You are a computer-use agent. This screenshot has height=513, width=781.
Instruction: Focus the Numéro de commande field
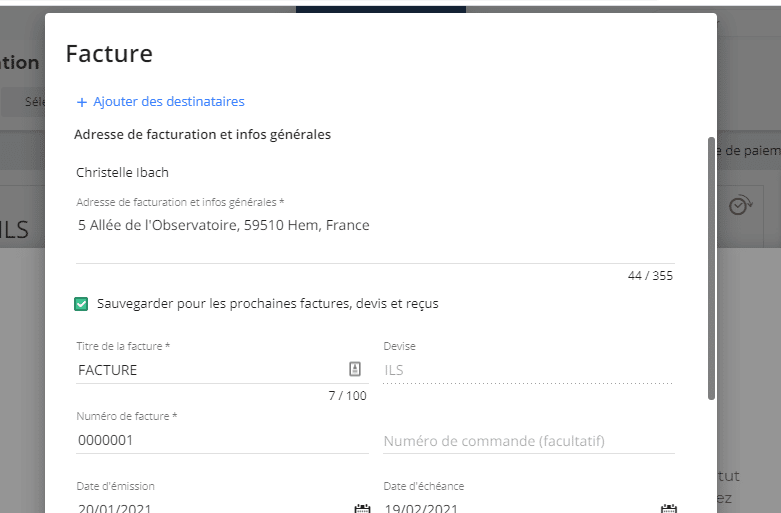pyautogui.click(x=528, y=441)
